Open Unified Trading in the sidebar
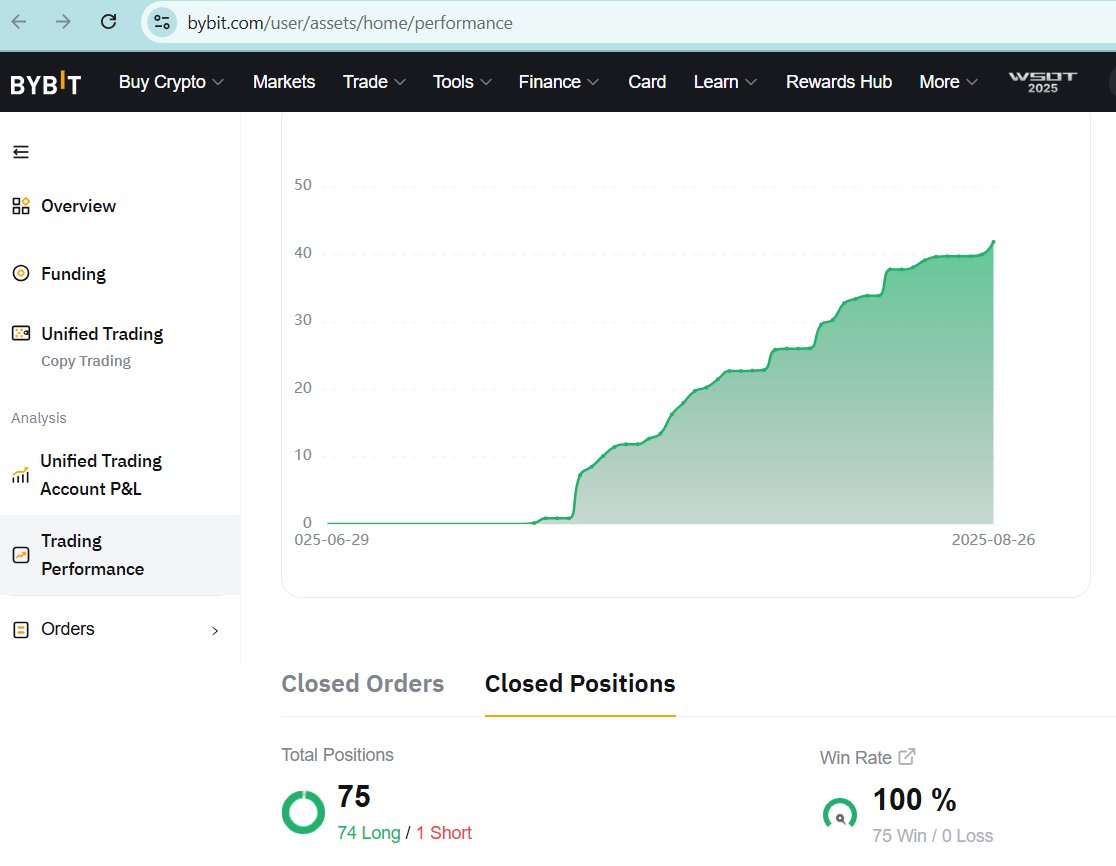Viewport: 1116px width, 866px height. [x=102, y=334]
